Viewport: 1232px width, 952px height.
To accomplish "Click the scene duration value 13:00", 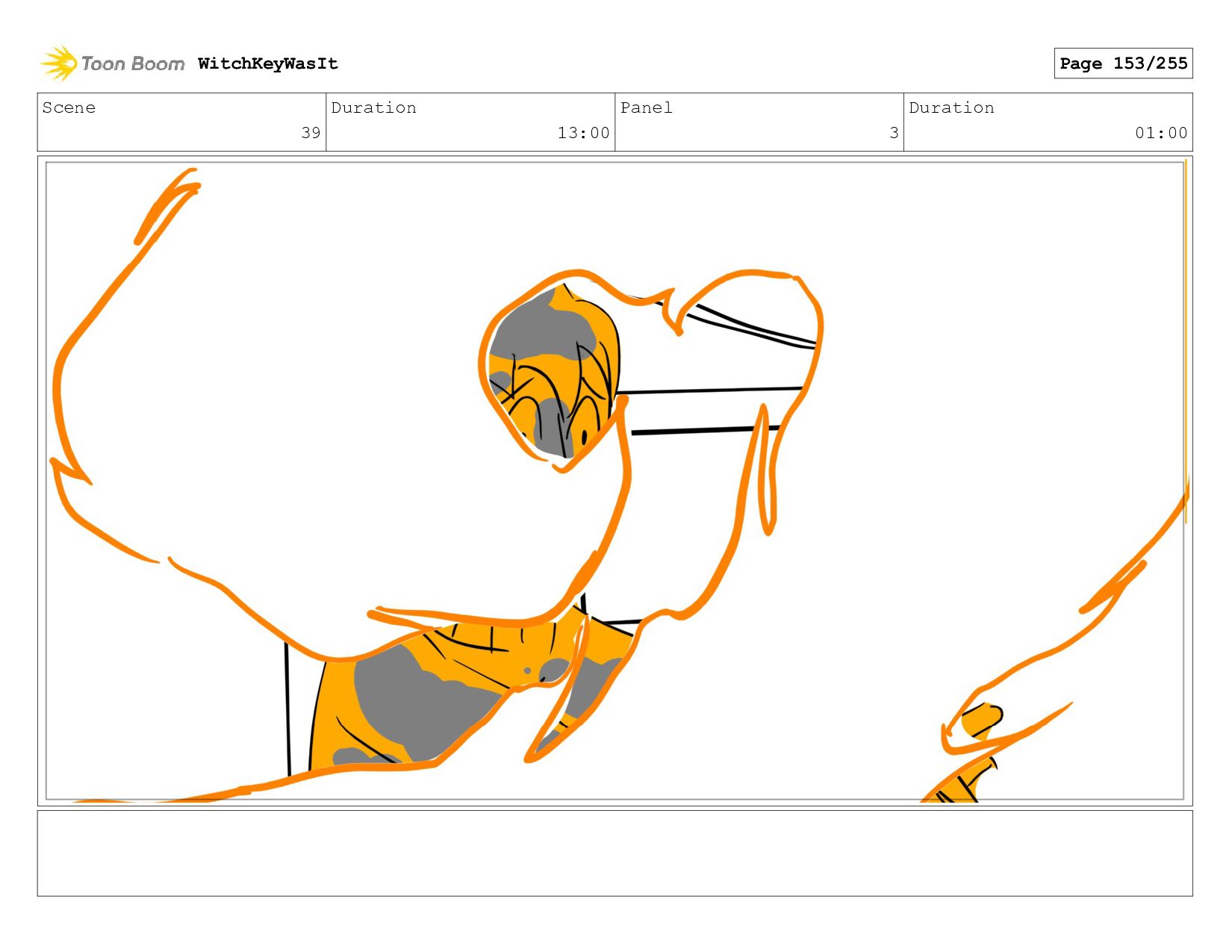I will coord(583,133).
